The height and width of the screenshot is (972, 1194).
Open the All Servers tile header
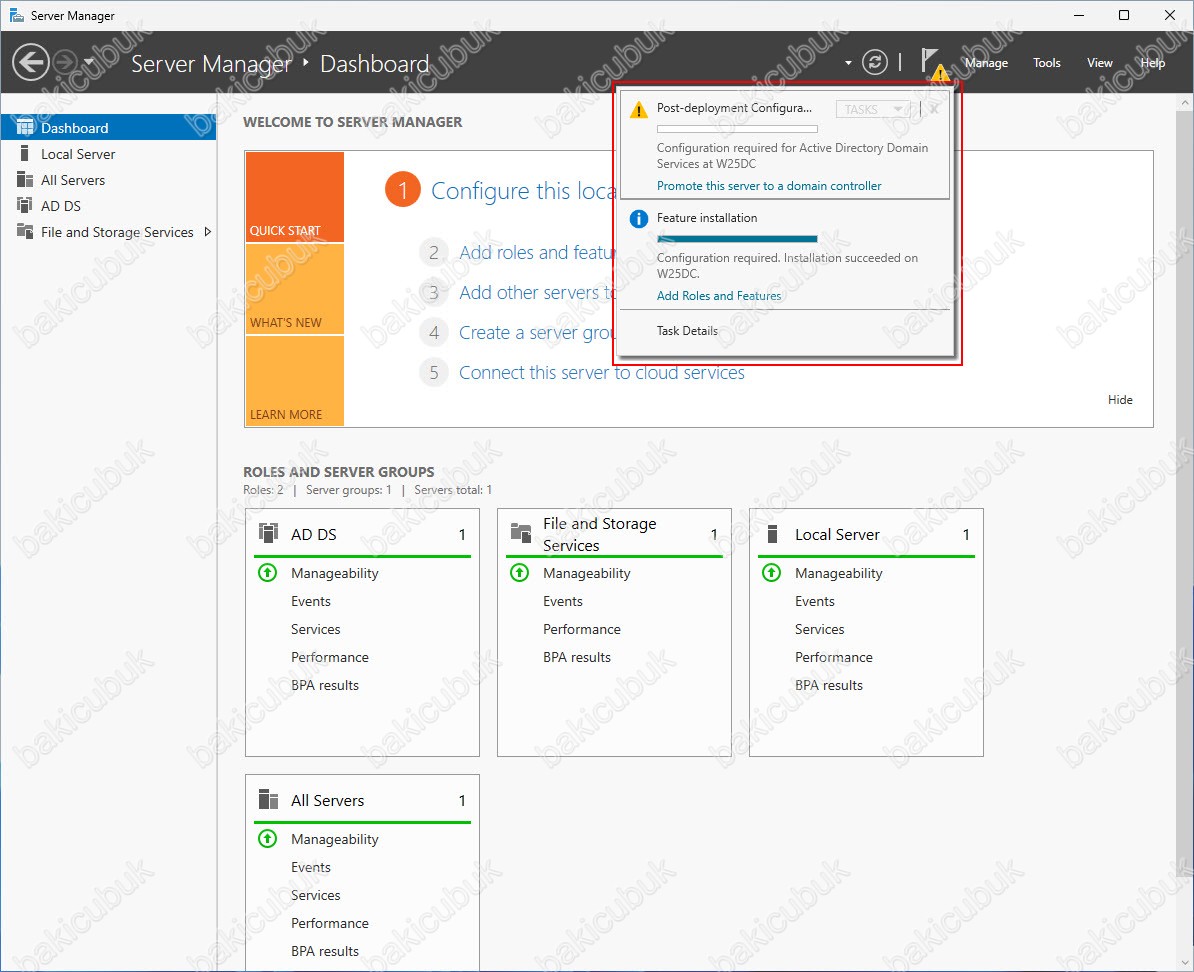coord(362,800)
